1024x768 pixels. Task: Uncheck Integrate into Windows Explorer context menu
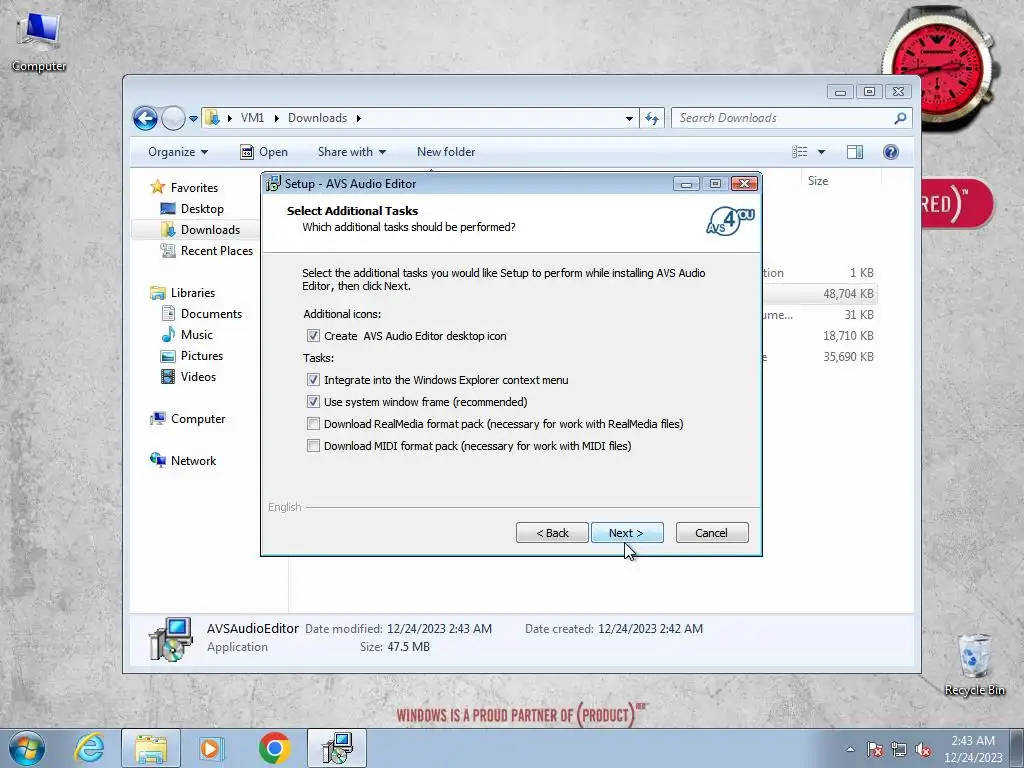(313, 380)
